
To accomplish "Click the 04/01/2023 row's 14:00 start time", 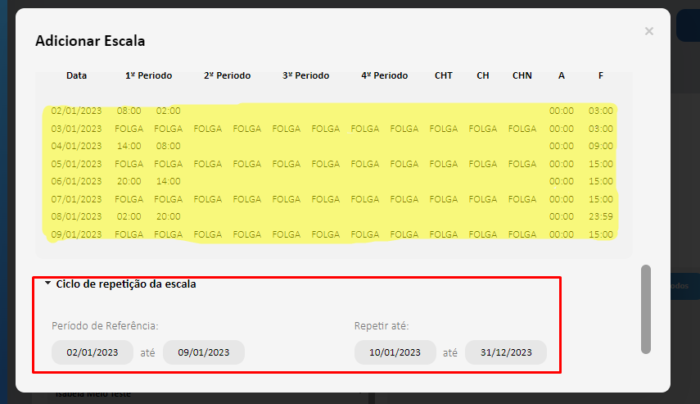I will (x=129, y=146).
